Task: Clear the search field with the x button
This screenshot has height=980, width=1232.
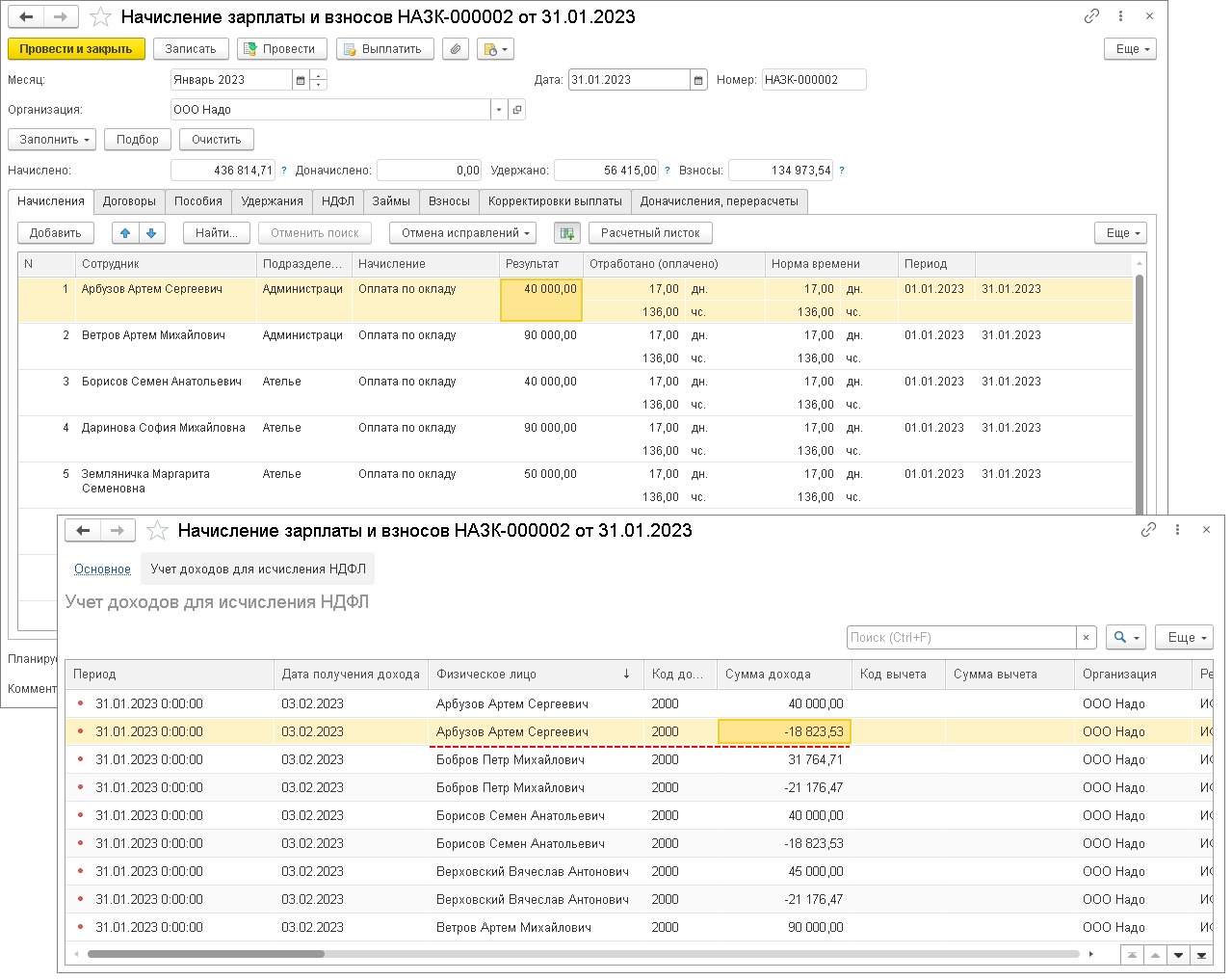Action: click(x=1087, y=638)
